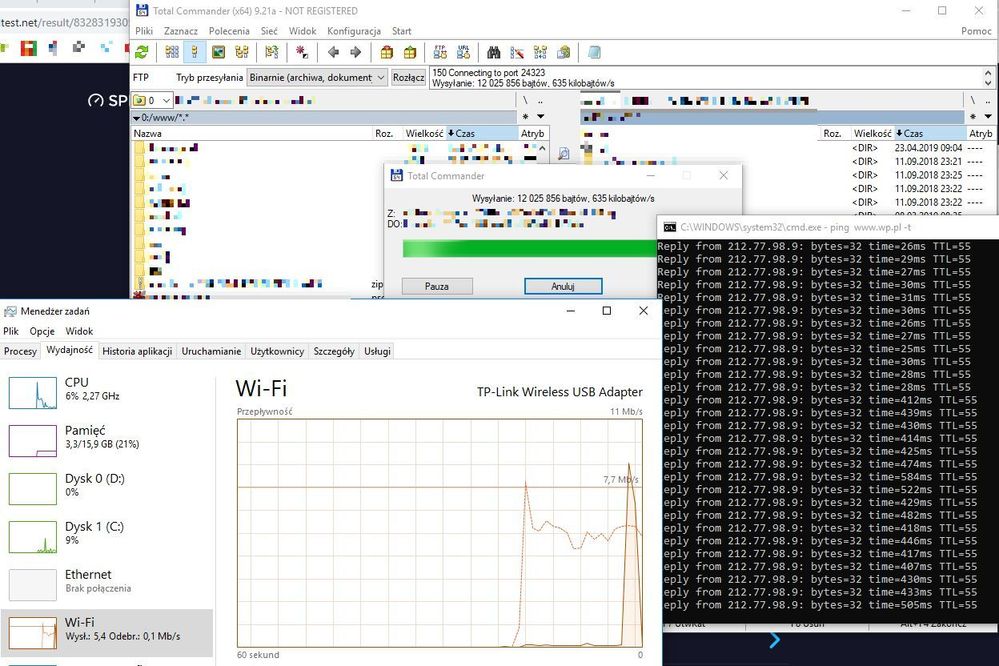The width and height of the screenshot is (999, 666).
Task: Click the Refresh (reread source) toolbar icon
Action: [x=142, y=52]
